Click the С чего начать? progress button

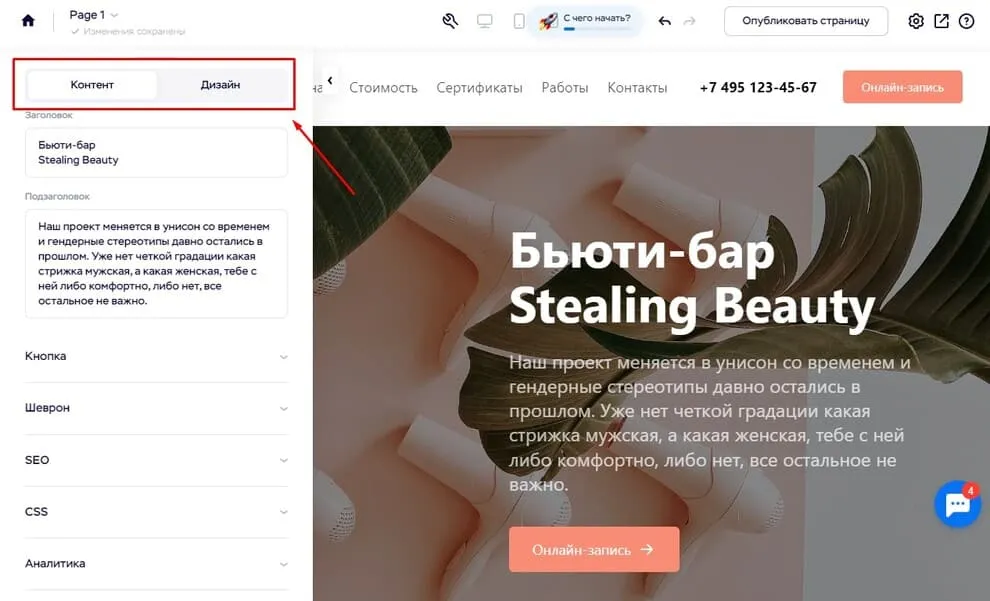point(590,21)
